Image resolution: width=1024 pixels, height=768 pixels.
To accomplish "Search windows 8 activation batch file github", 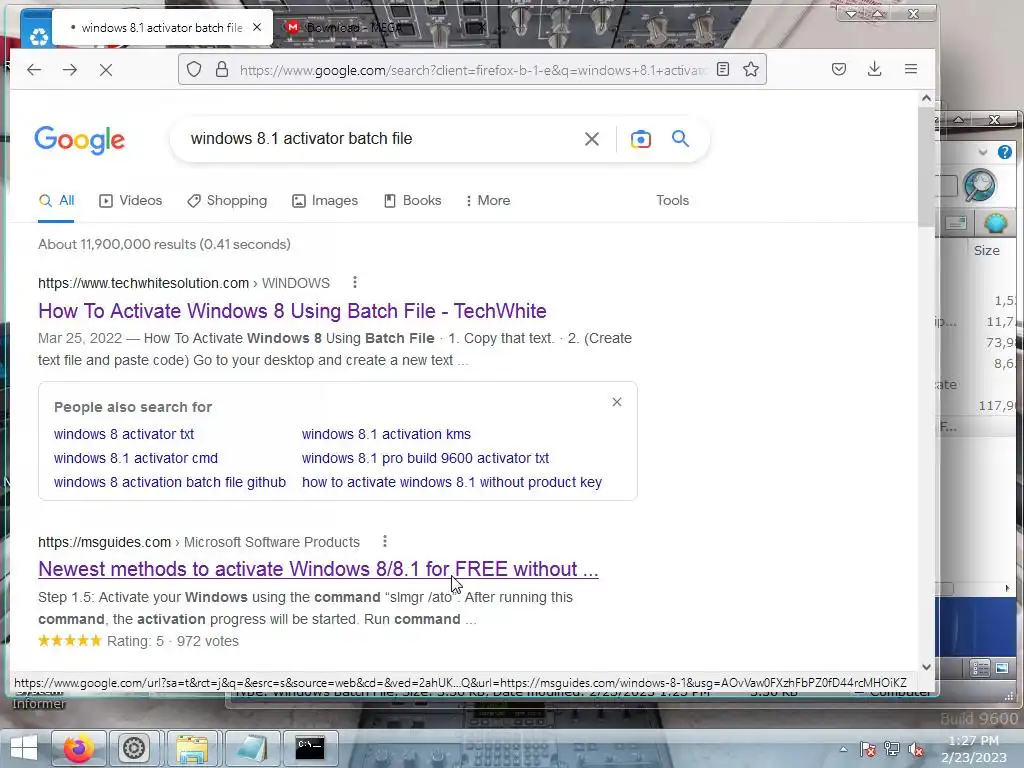I will (170, 483).
